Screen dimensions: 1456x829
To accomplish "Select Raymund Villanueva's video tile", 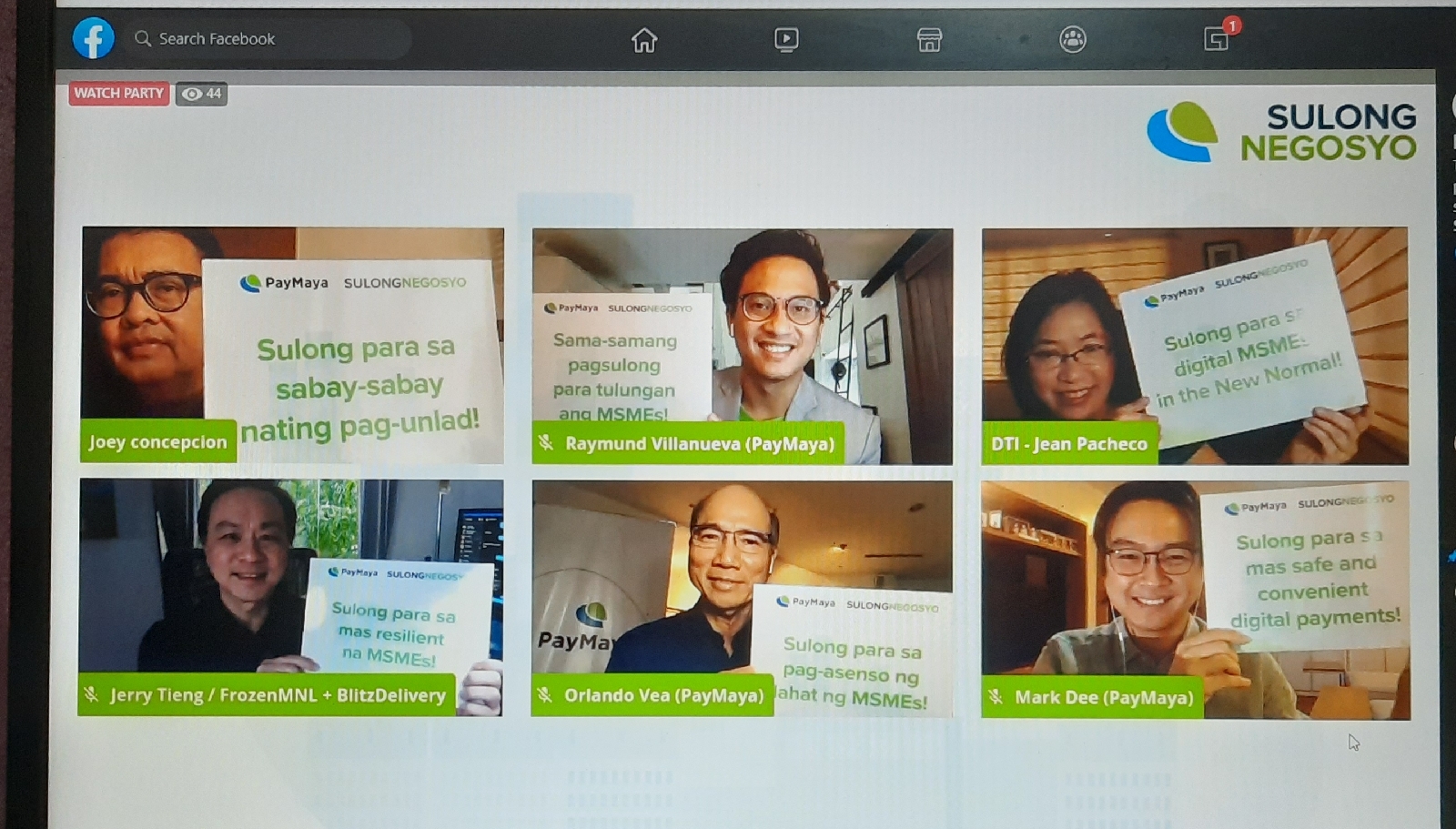I will (743, 347).
